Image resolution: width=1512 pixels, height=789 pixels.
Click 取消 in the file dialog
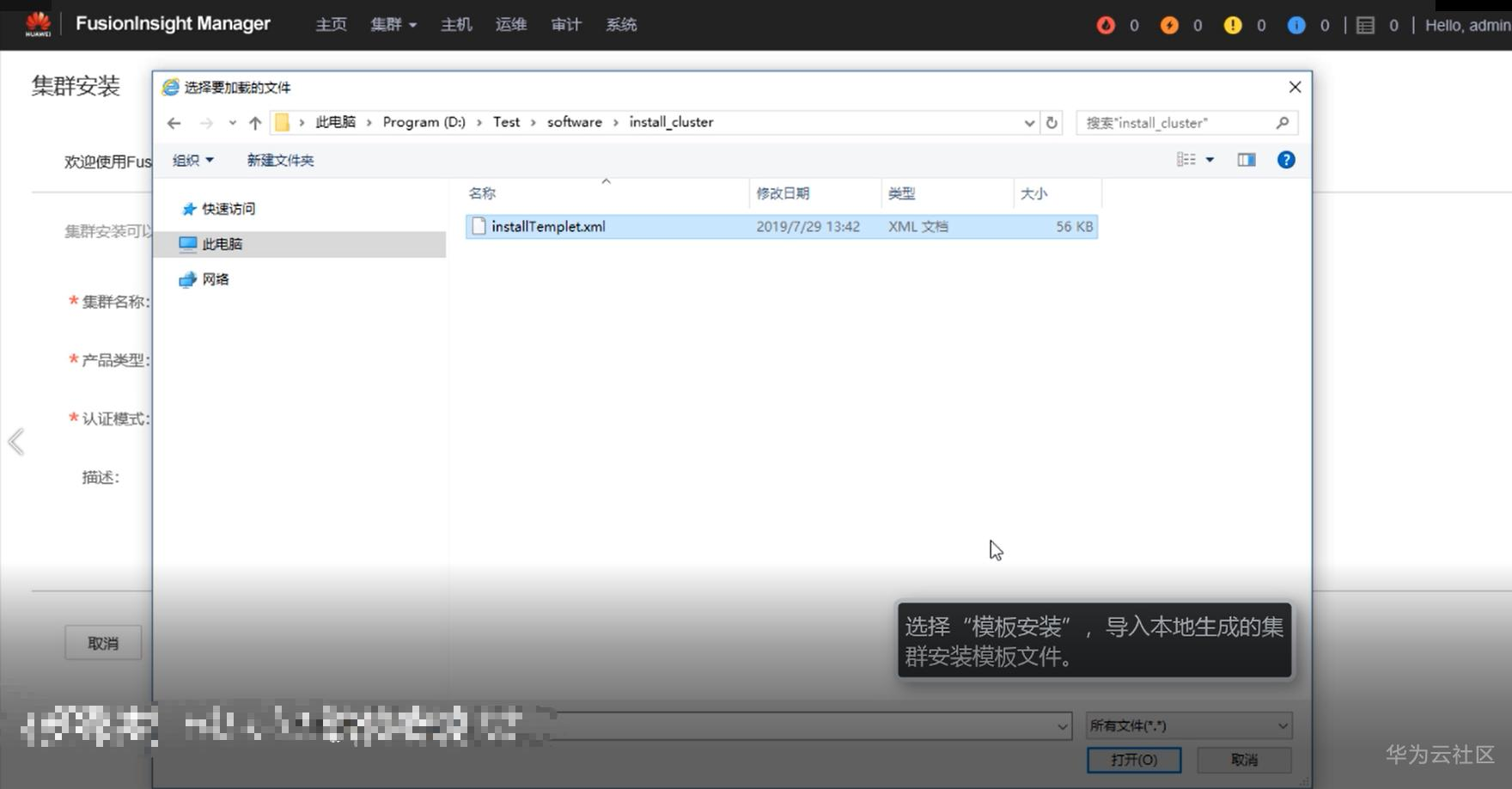(x=1244, y=760)
